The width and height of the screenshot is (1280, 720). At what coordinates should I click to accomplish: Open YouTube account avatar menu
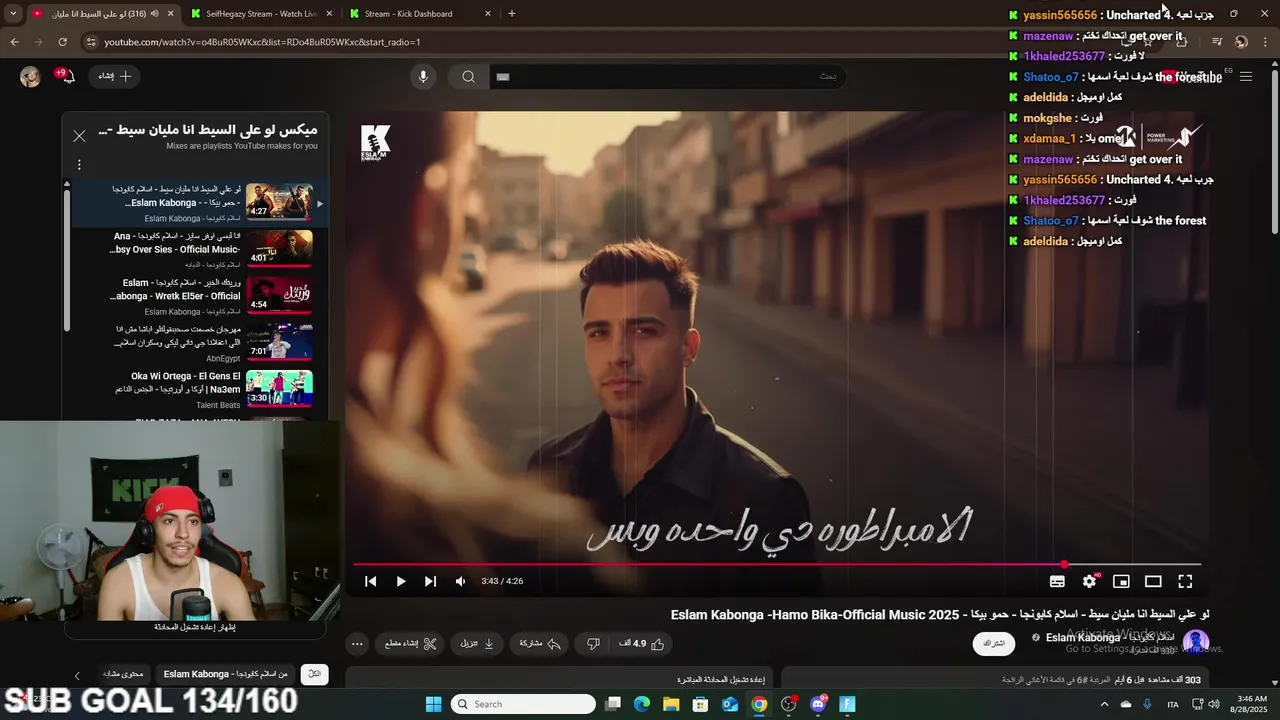point(30,77)
